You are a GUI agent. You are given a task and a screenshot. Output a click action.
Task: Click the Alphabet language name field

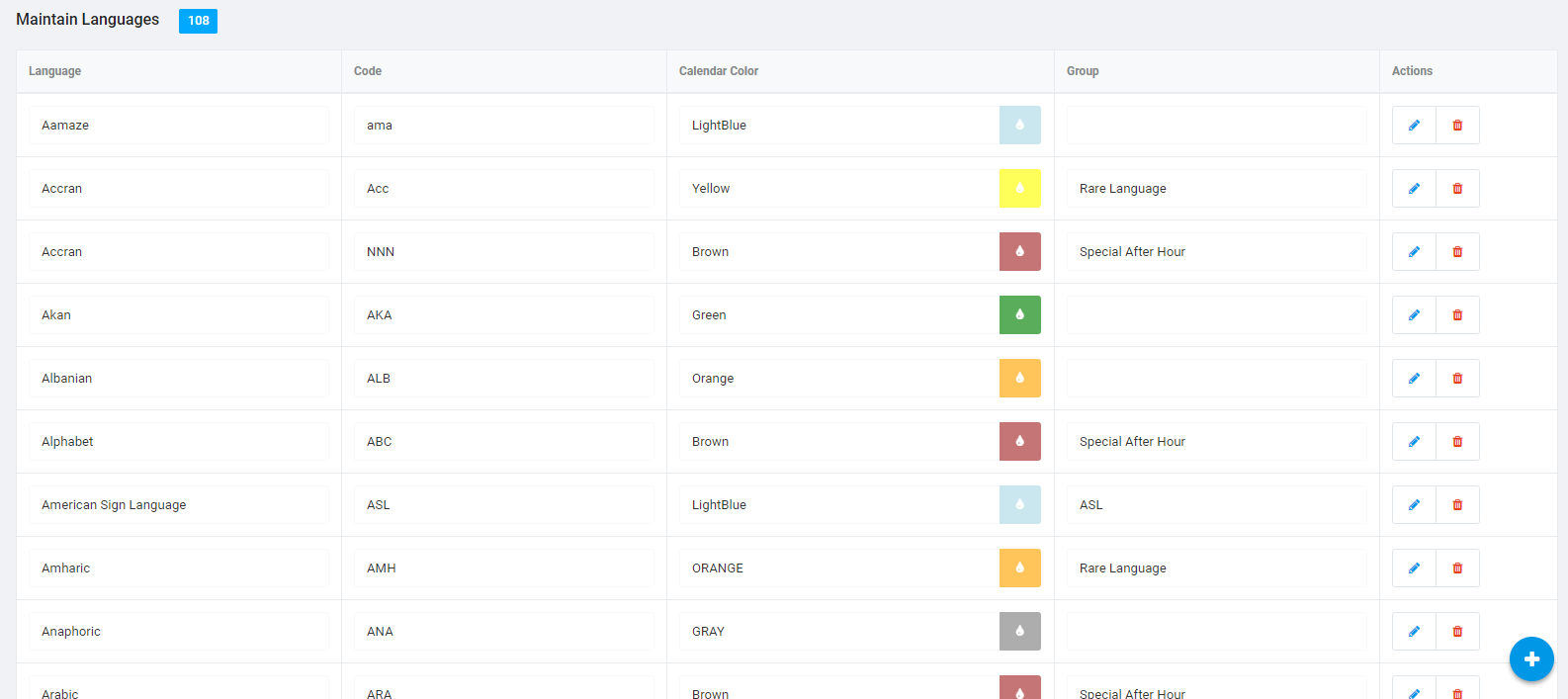click(x=179, y=442)
